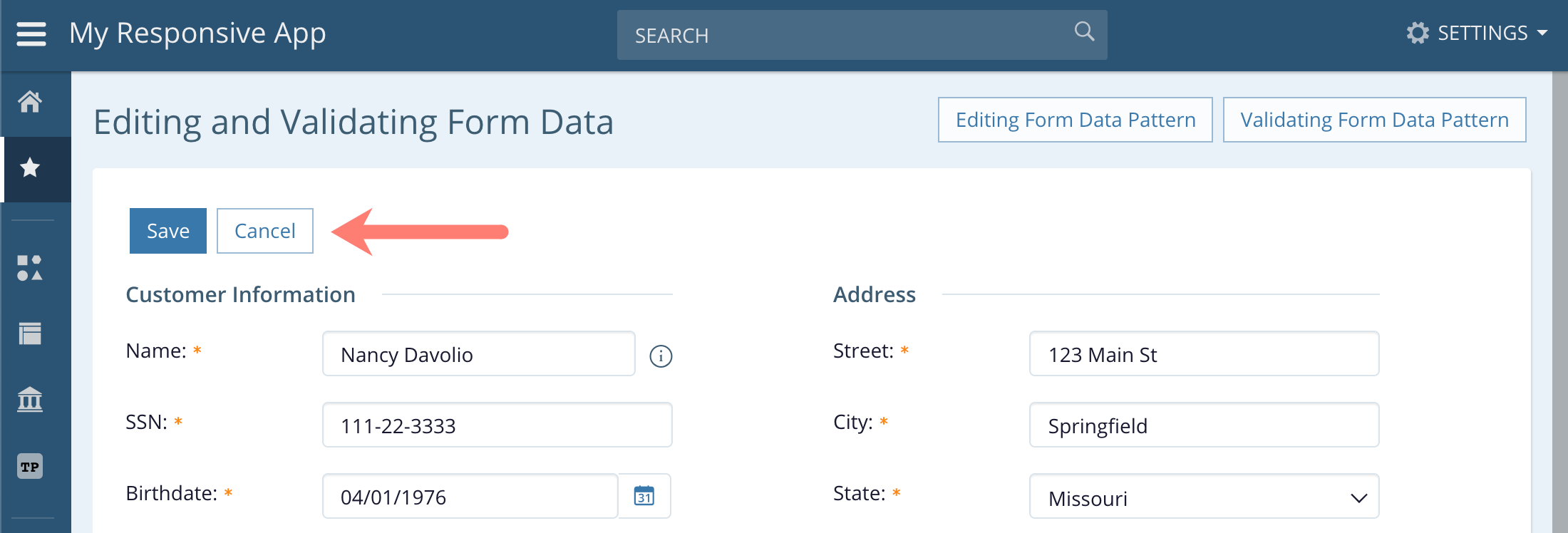Edit the Street address field
The height and width of the screenshot is (533, 1568).
point(1204,354)
